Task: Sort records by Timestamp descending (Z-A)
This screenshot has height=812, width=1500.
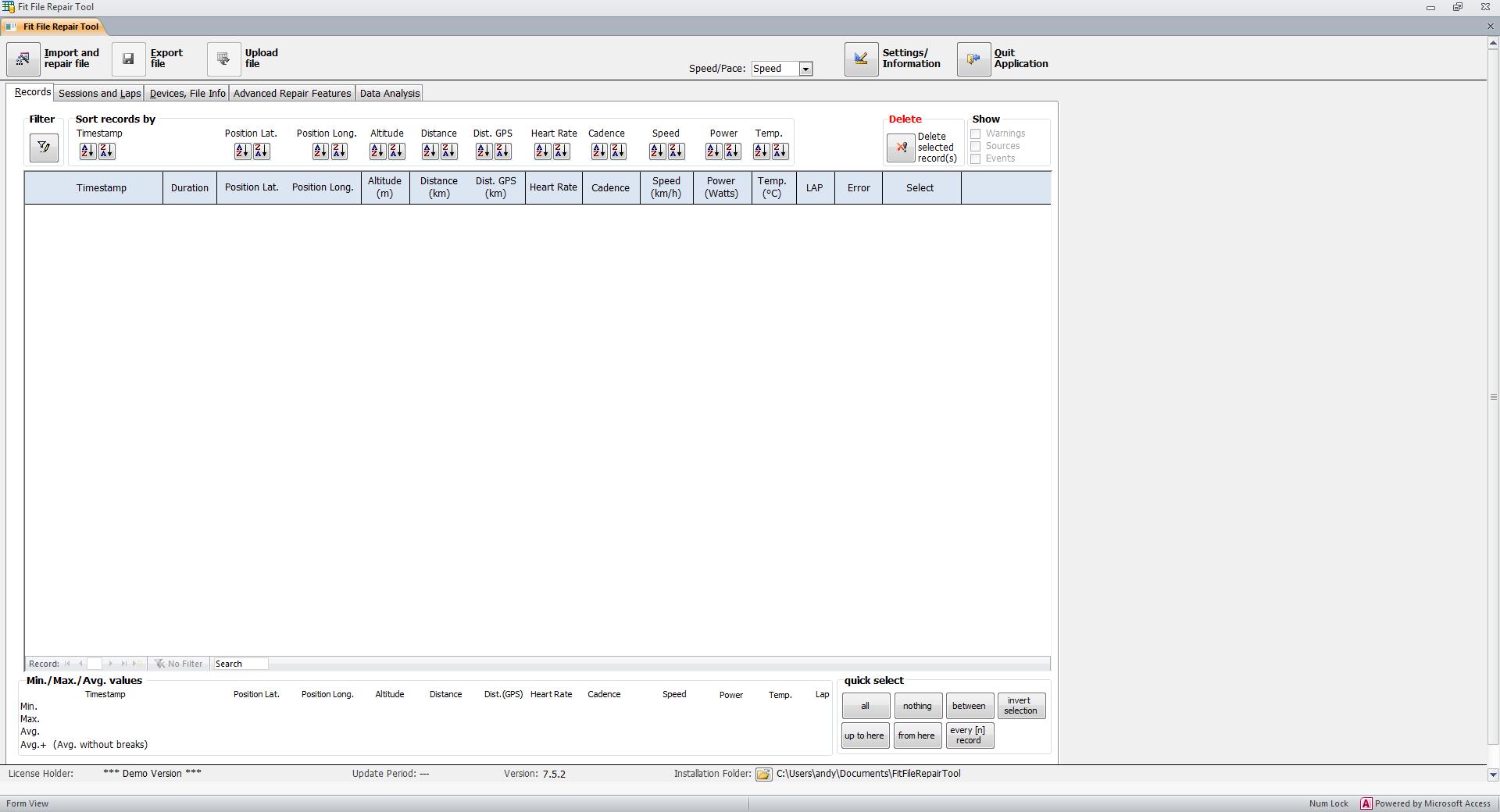Action: click(106, 151)
